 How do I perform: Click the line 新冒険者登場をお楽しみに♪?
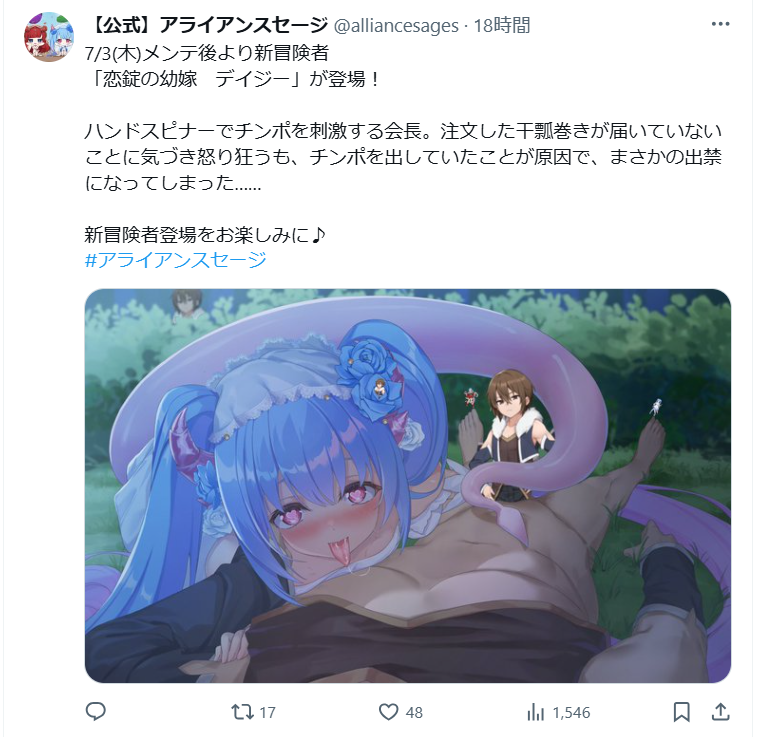pyautogui.click(x=205, y=235)
